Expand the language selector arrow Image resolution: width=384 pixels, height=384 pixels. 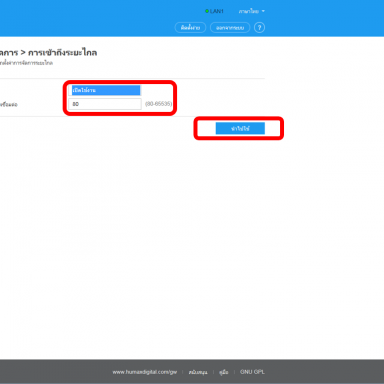[263, 11]
